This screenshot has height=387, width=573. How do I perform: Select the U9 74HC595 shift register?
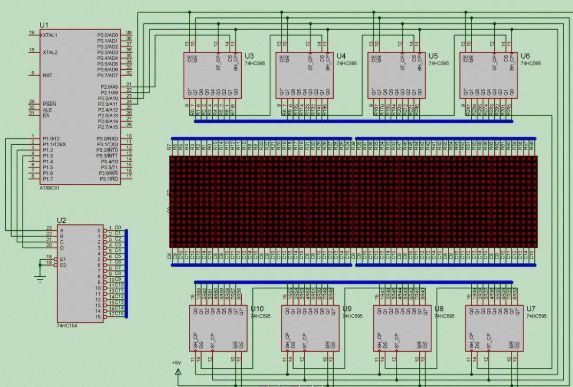(310, 329)
